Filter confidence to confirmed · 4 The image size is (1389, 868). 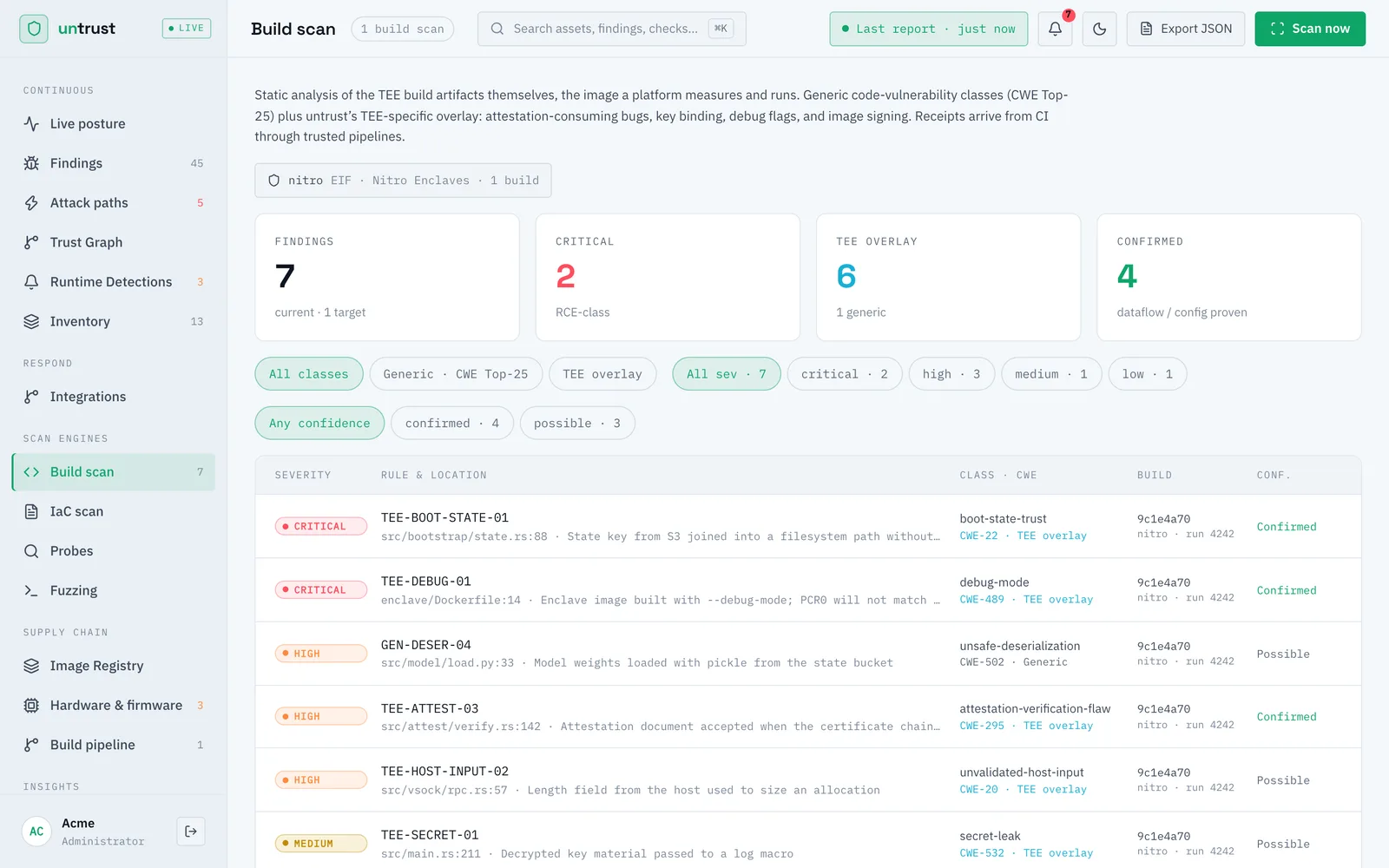(452, 424)
